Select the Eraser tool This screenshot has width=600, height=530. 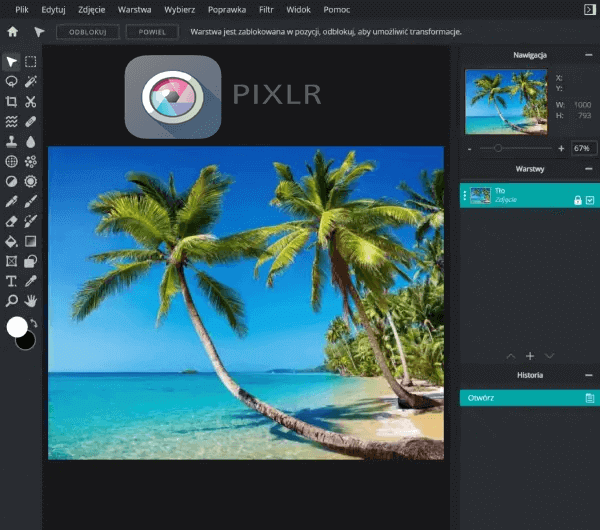coord(11,221)
